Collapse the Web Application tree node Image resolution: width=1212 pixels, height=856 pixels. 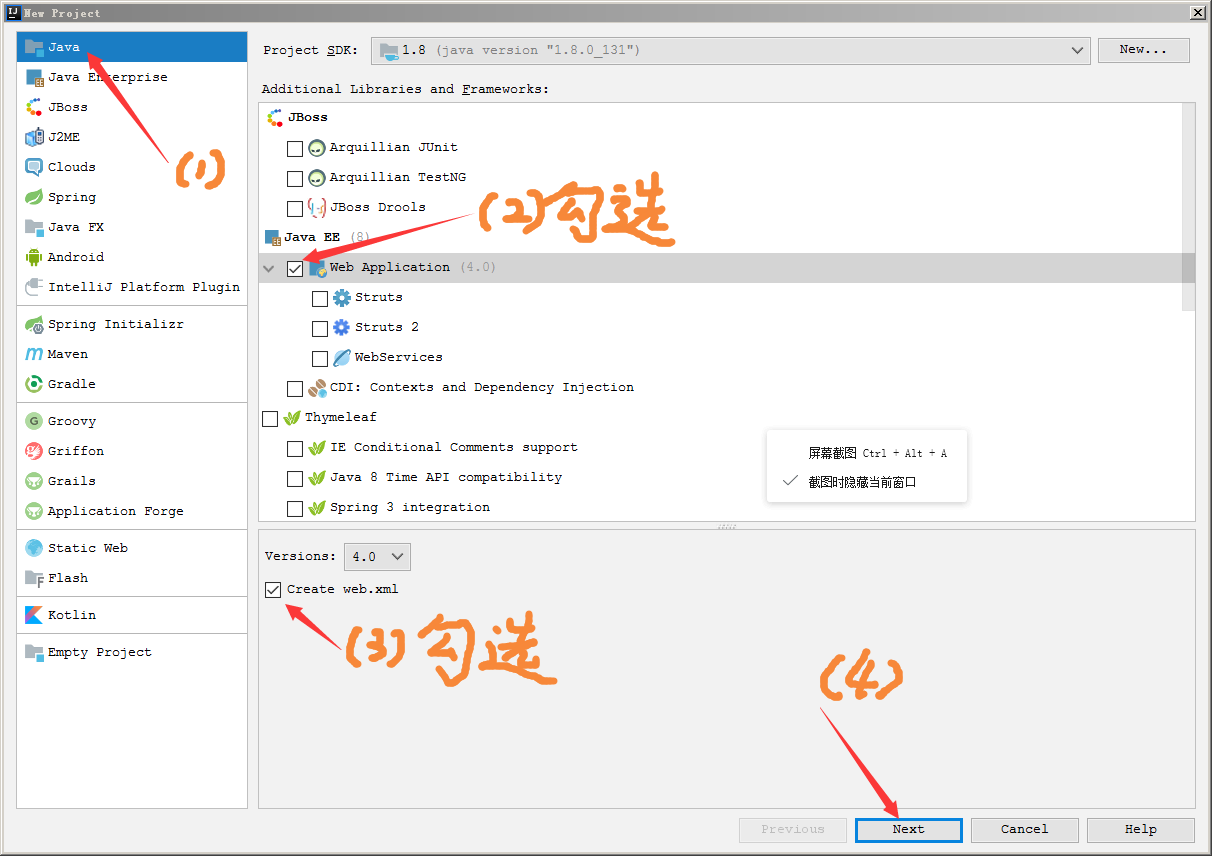(269, 268)
